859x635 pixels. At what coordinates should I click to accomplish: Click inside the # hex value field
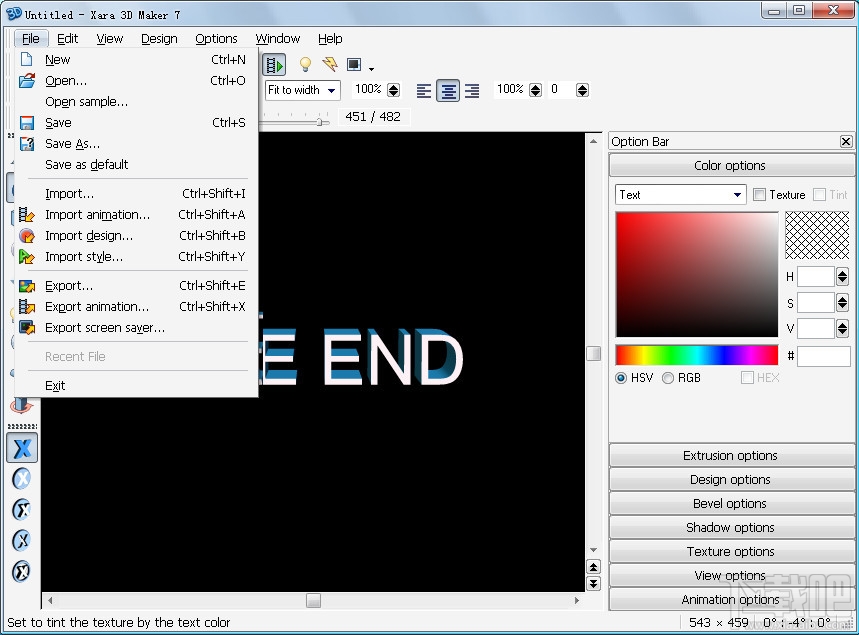[x=825, y=356]
